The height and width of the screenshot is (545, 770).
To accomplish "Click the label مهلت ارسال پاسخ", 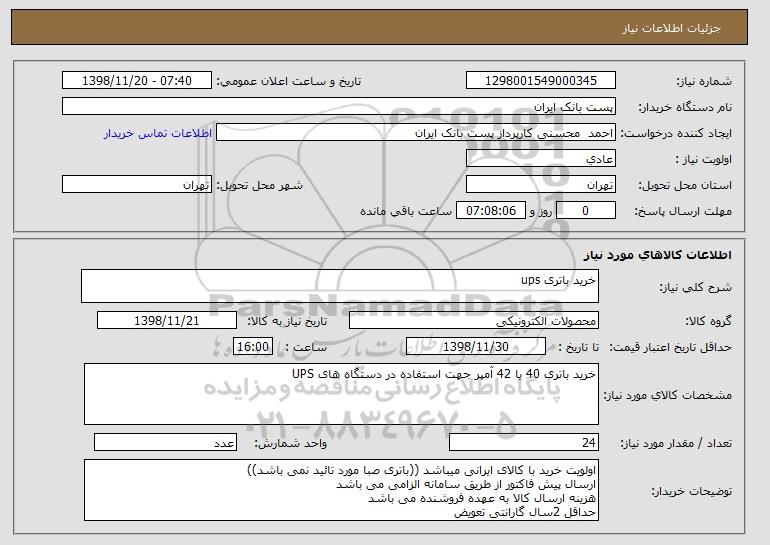I will point(683,211).
